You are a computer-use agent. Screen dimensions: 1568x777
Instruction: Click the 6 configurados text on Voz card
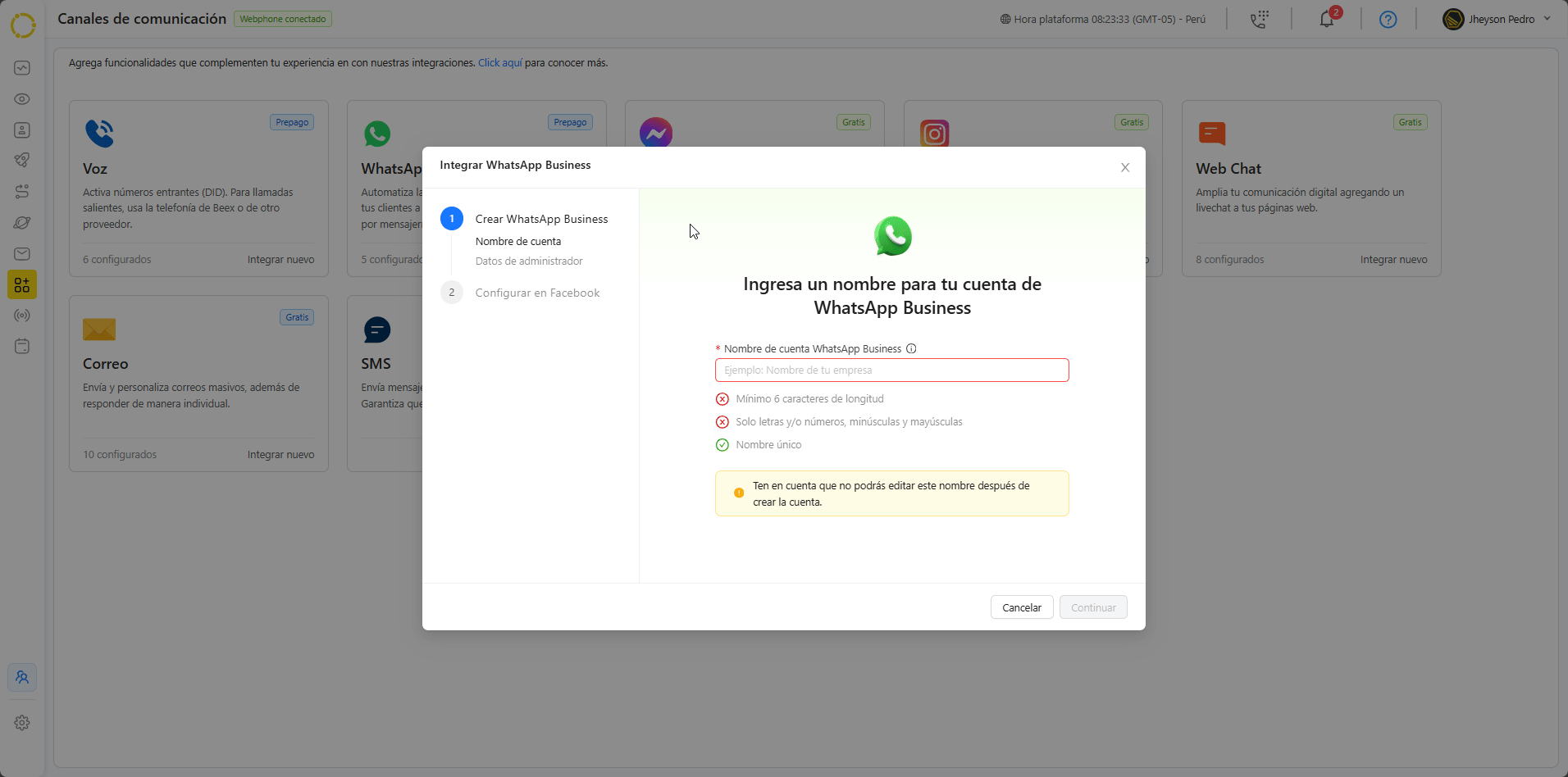[x=117, y=260]
